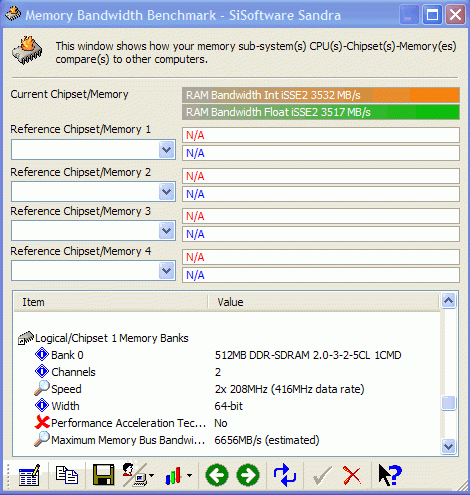Screen dimensions: 470x495
Task: Click the bar chart toolbar icon
Action: pos(173,476)
